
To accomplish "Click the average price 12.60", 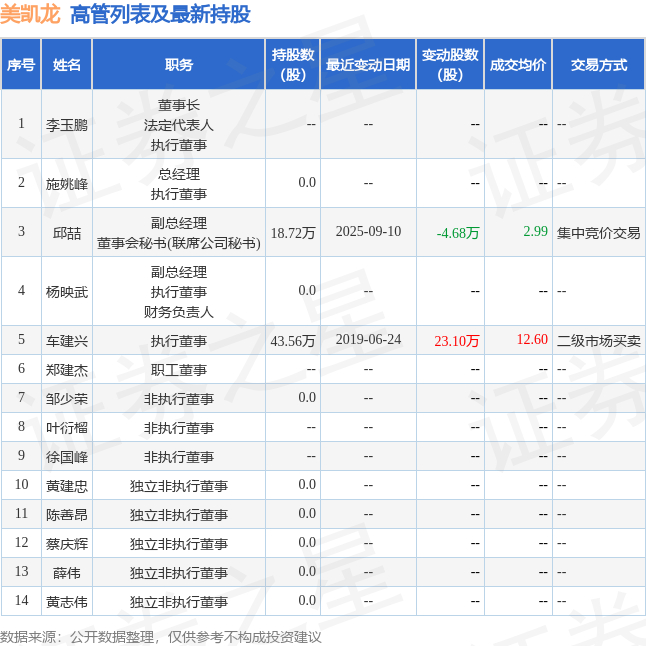I will [x=532, y=339].
